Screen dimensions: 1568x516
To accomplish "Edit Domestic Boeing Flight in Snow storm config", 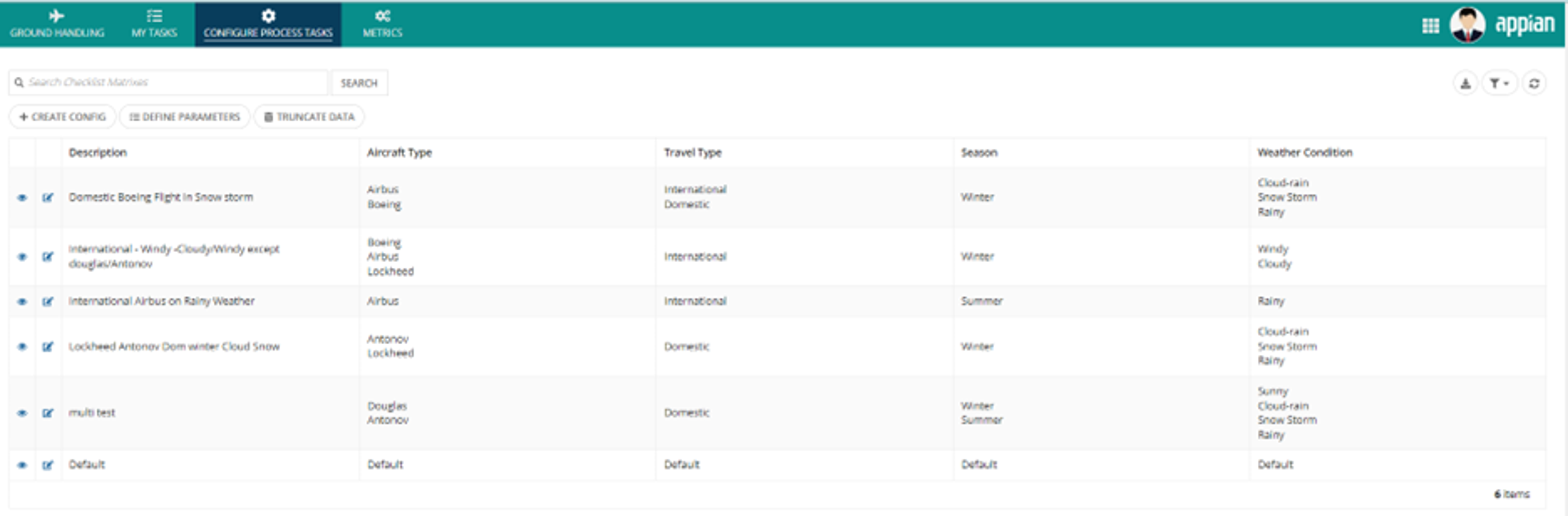I will [x=48, y=198].
